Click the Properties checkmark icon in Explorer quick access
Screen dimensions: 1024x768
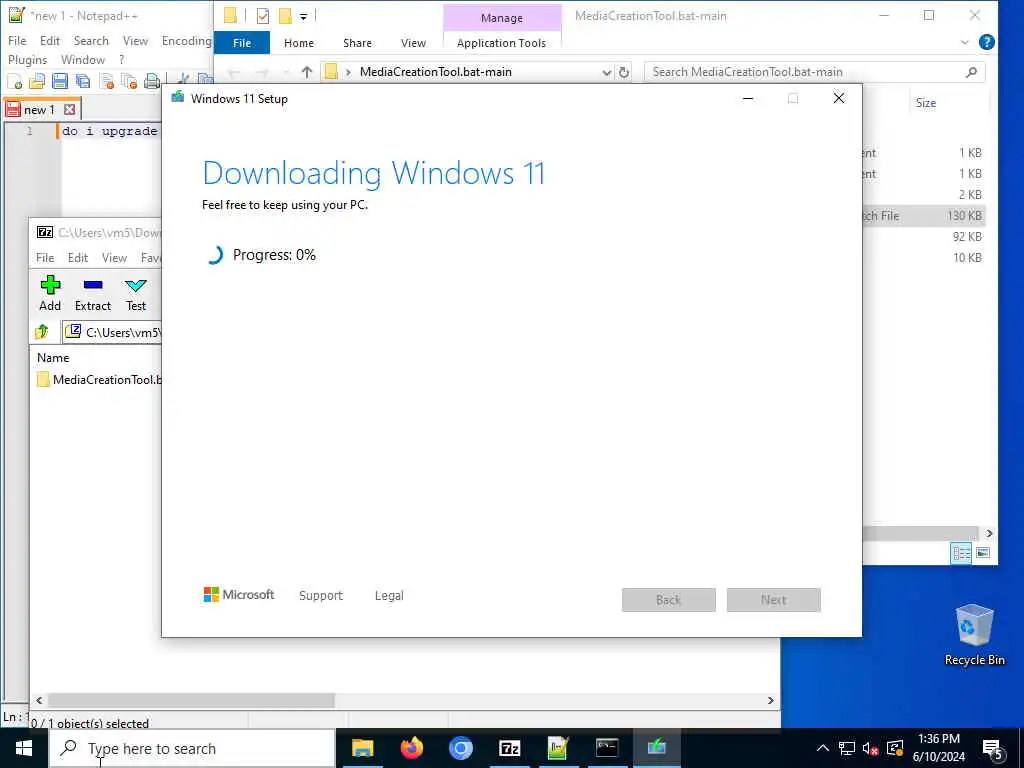[x=263, y=16]
